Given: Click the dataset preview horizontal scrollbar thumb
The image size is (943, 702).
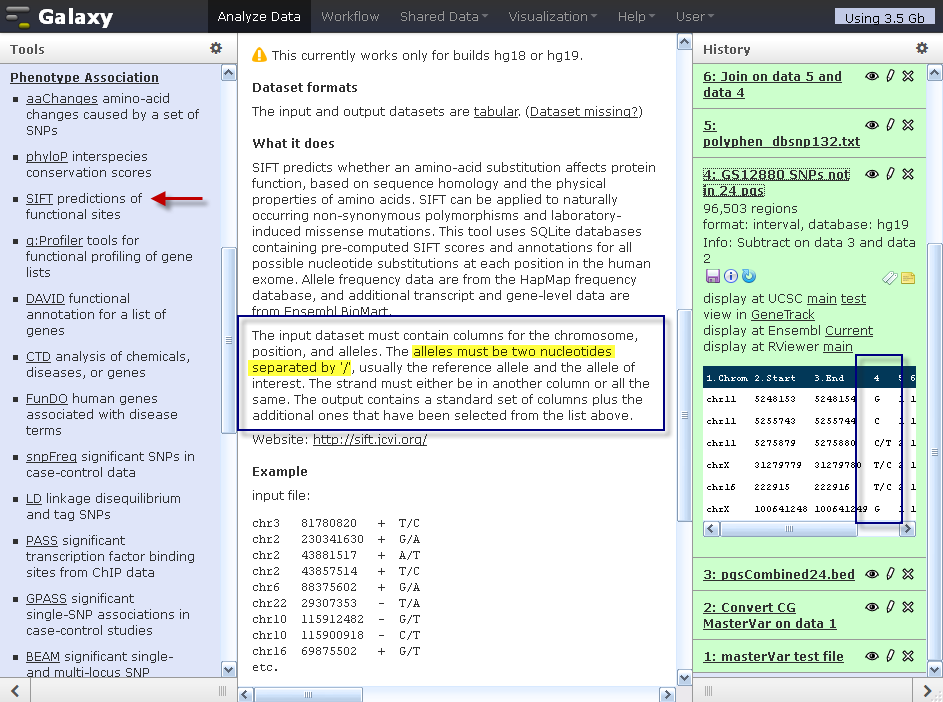Looking at the screenshot, I should coord(788,529).
